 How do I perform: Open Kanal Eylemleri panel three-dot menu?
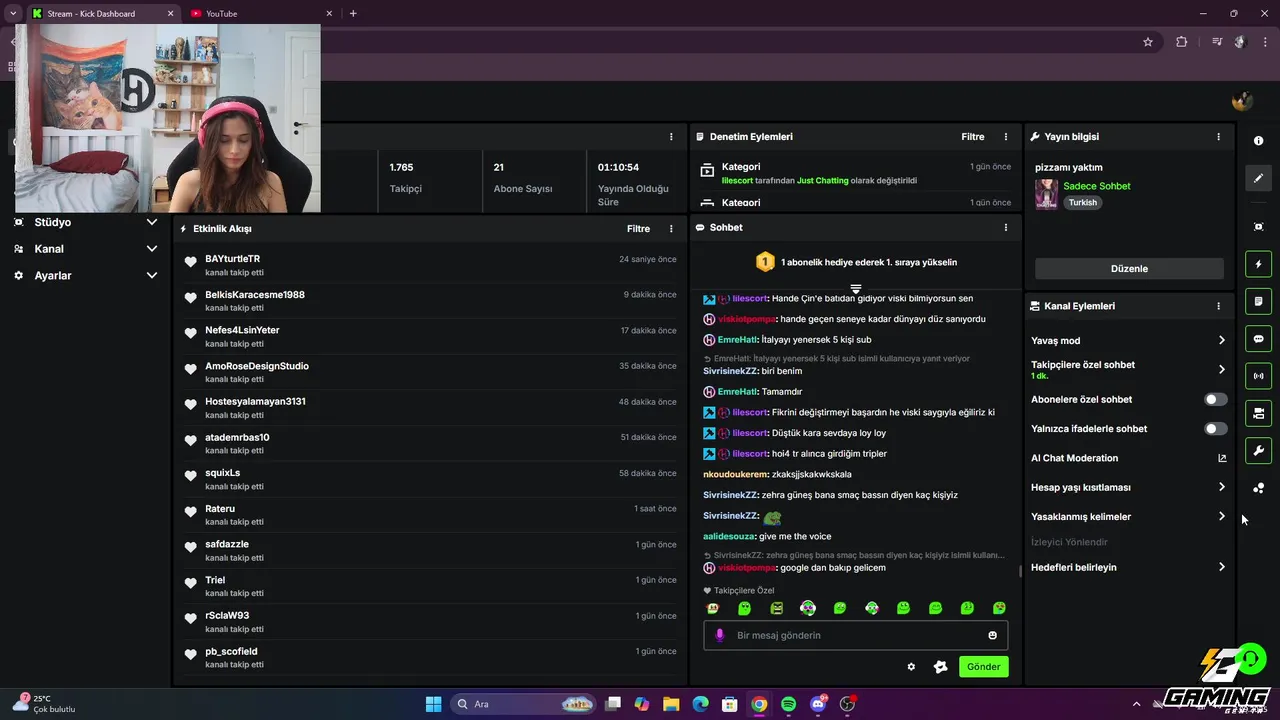(1218, 306)
